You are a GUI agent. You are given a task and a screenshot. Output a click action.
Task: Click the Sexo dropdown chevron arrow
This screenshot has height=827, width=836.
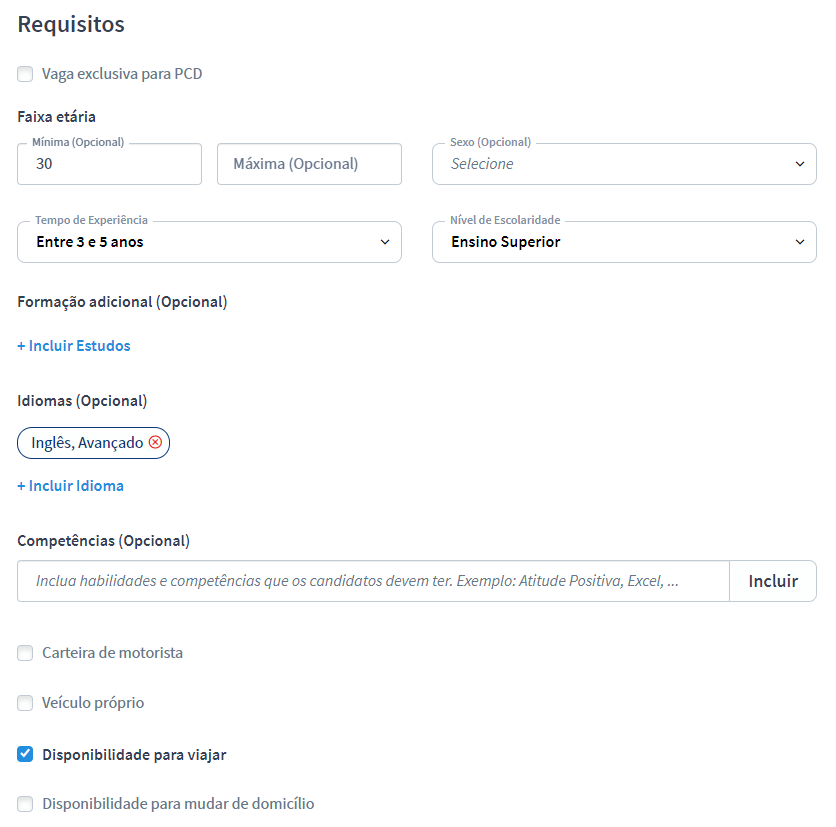tap(799, 164)
